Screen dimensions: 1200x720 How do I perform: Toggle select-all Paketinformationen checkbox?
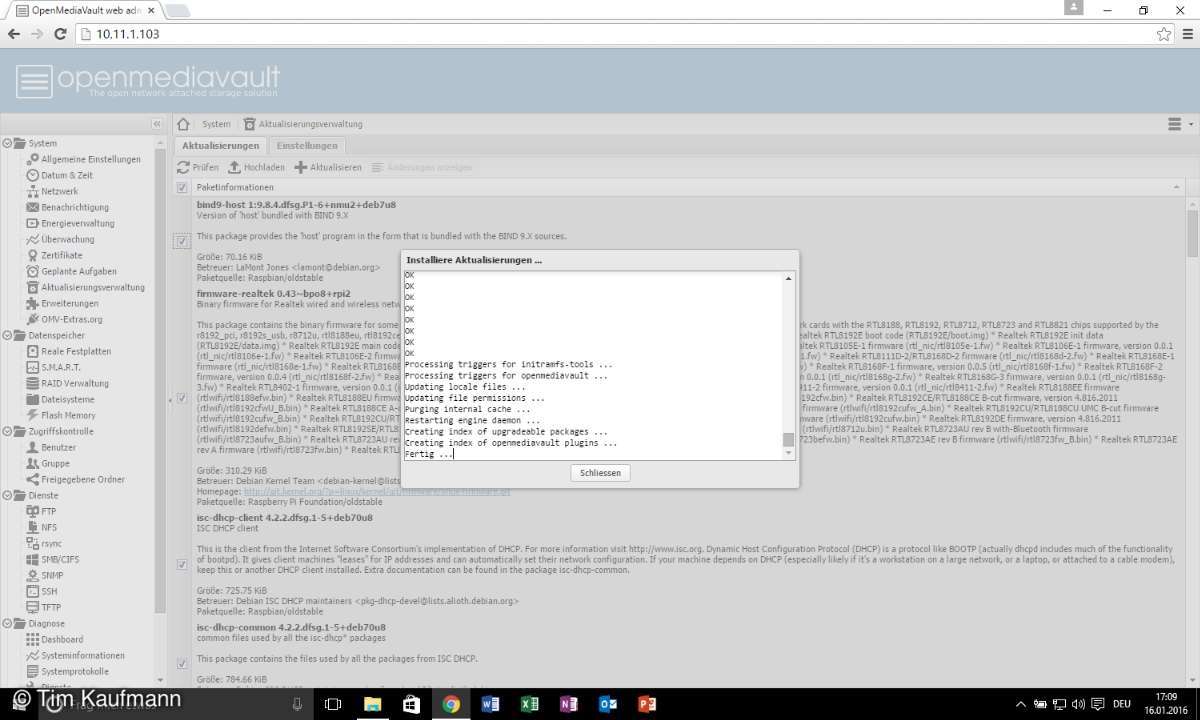(182, 187)
